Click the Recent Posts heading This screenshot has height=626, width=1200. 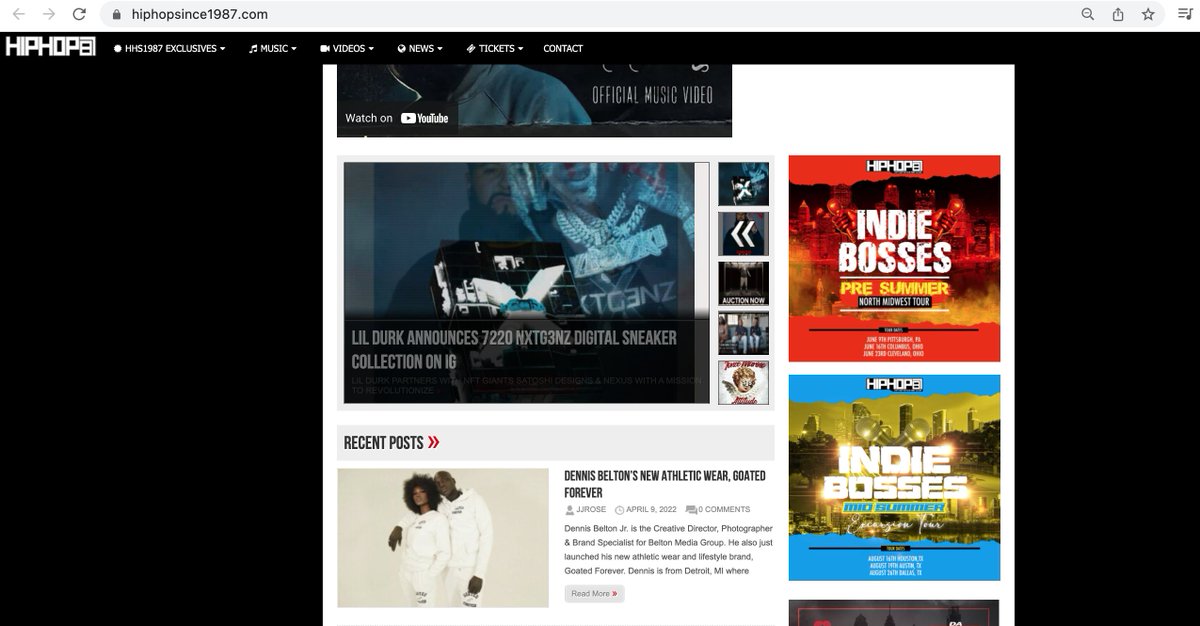tap(391, 443)
